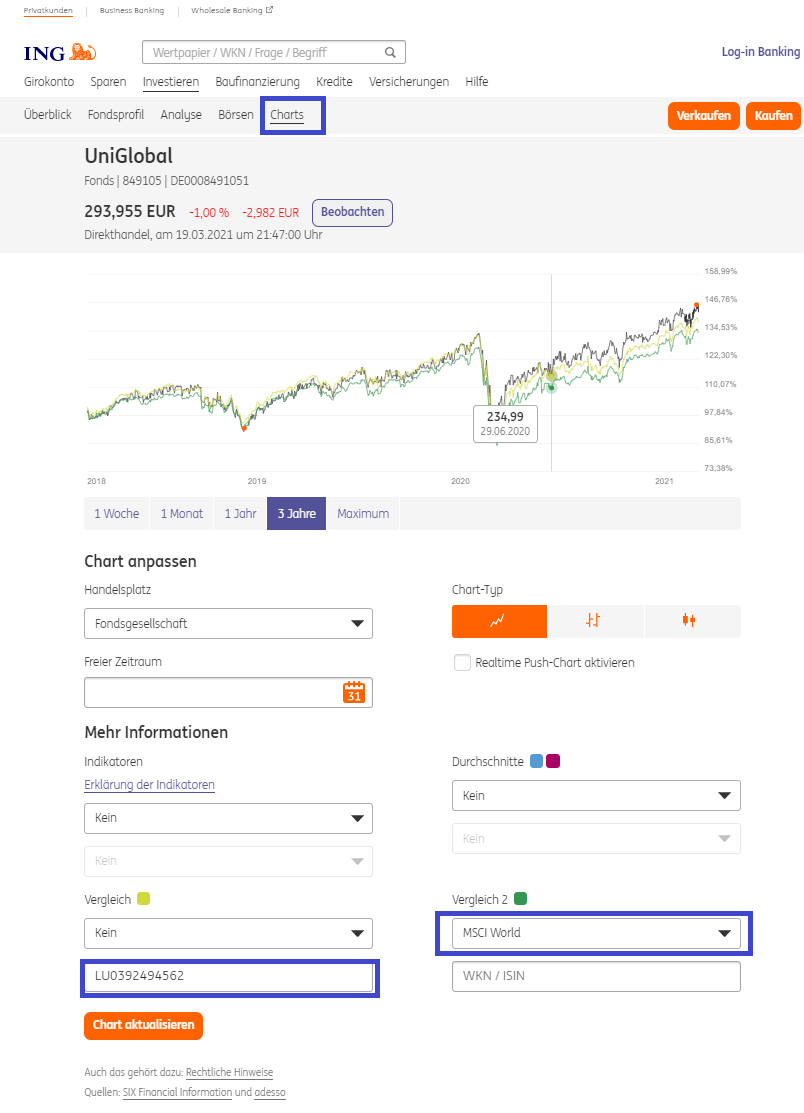Open the Fondsprofil tab
Screen dimensions: 804x1113
116,115
